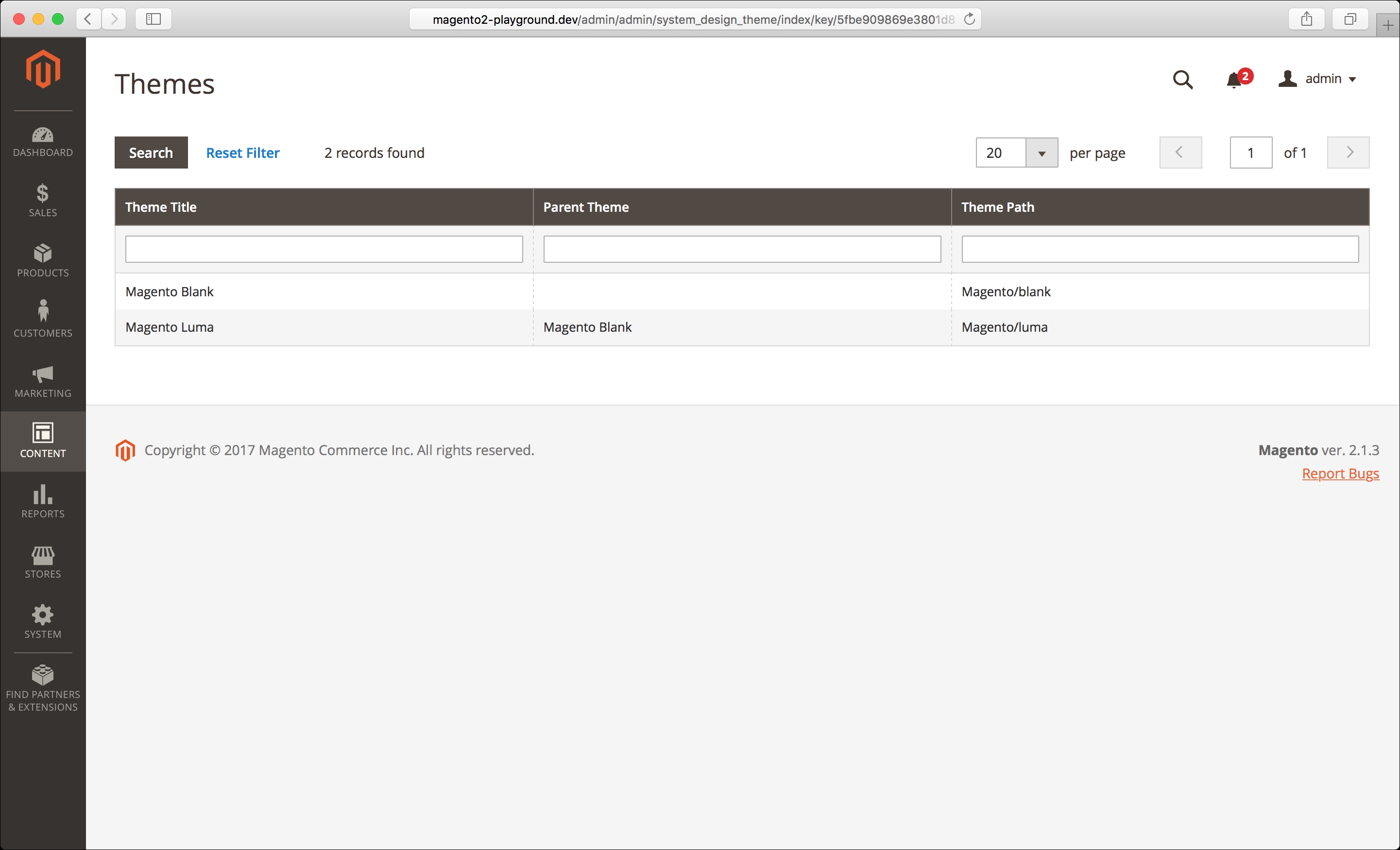Open Find Partners & Extensions

tap(43, 689)
